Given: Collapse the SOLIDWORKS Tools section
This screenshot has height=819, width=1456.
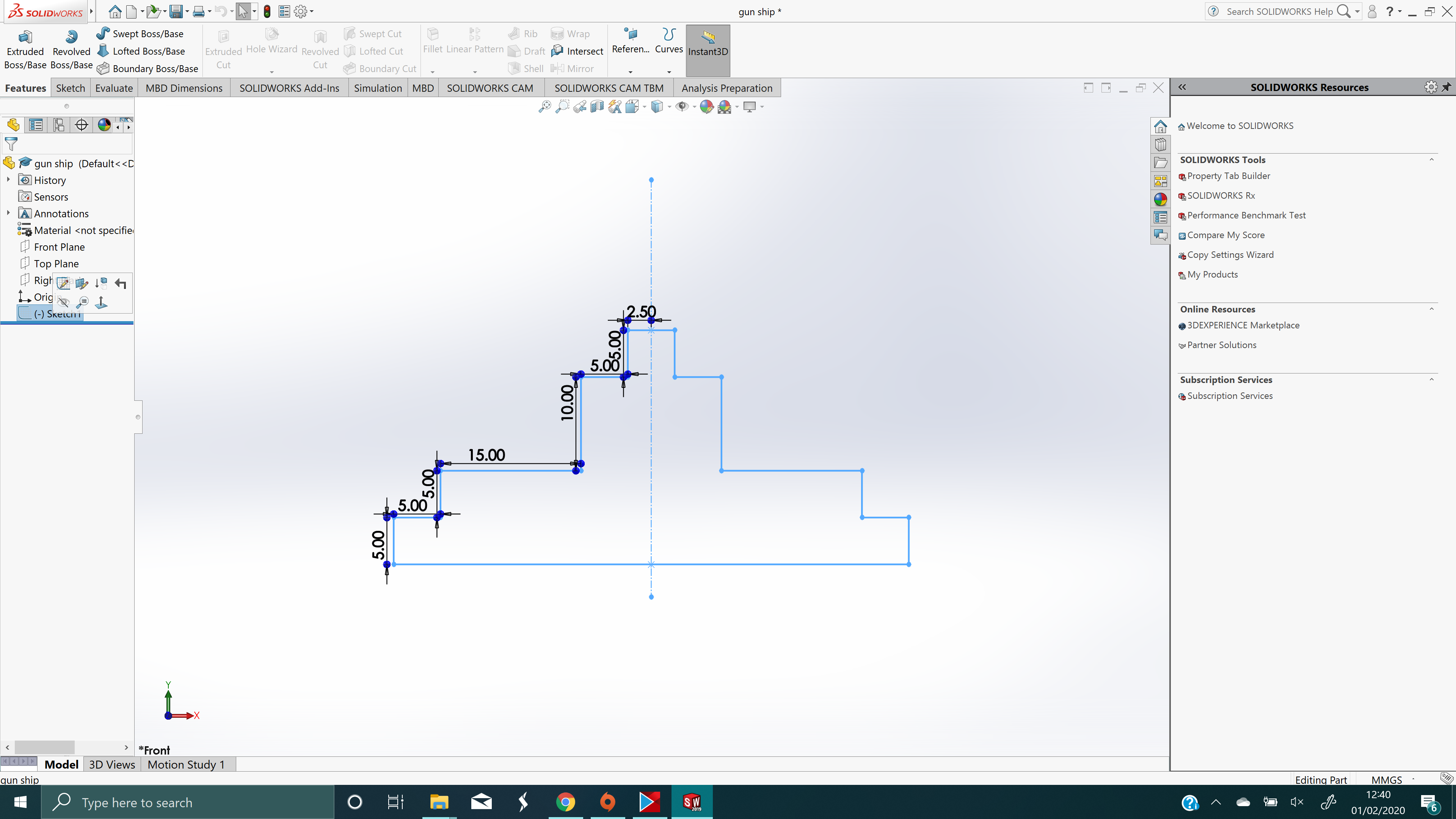Looking at the screenshot, I should click(x=1432, y=160).
